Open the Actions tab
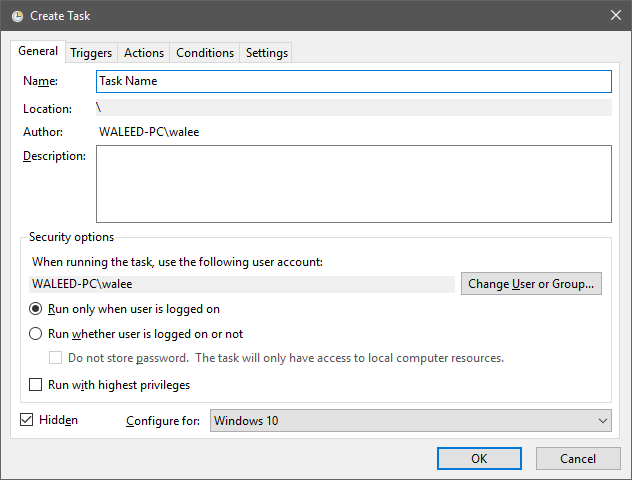Viewport: 632px width, 480px height. tap(144, 53)
